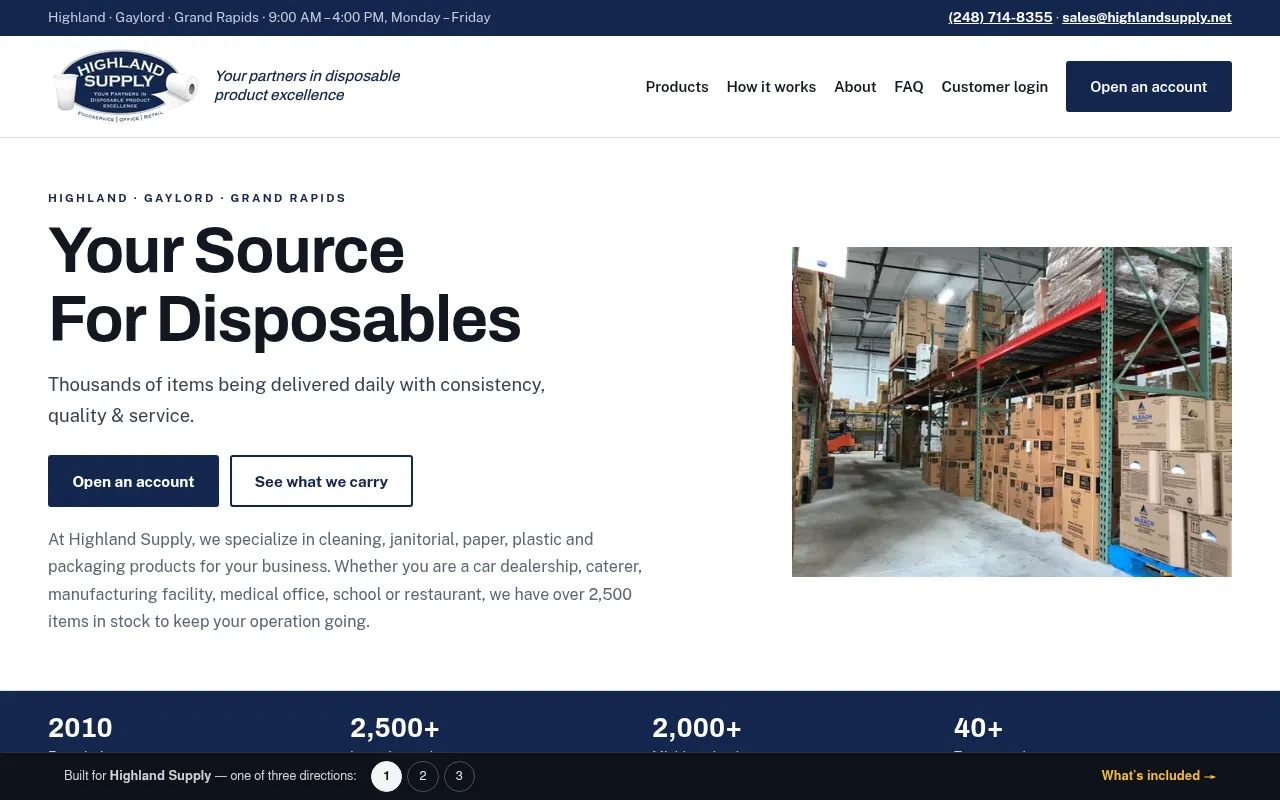Click 'Thousands of items being delivered daily' subheading

point(297,400)
